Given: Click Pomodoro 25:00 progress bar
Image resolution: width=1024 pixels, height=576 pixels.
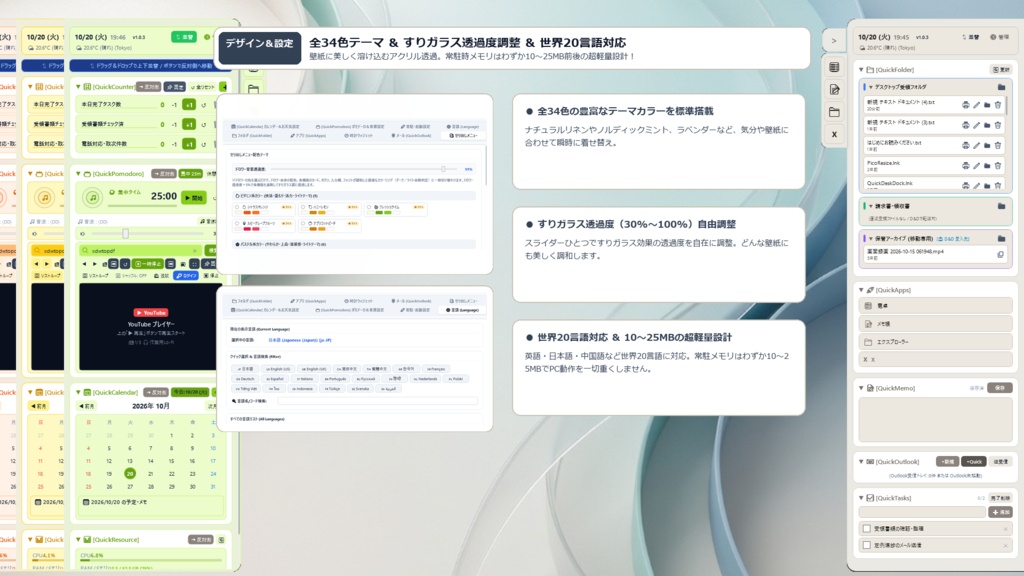Looking at the screenshot, I should [142, 206].
